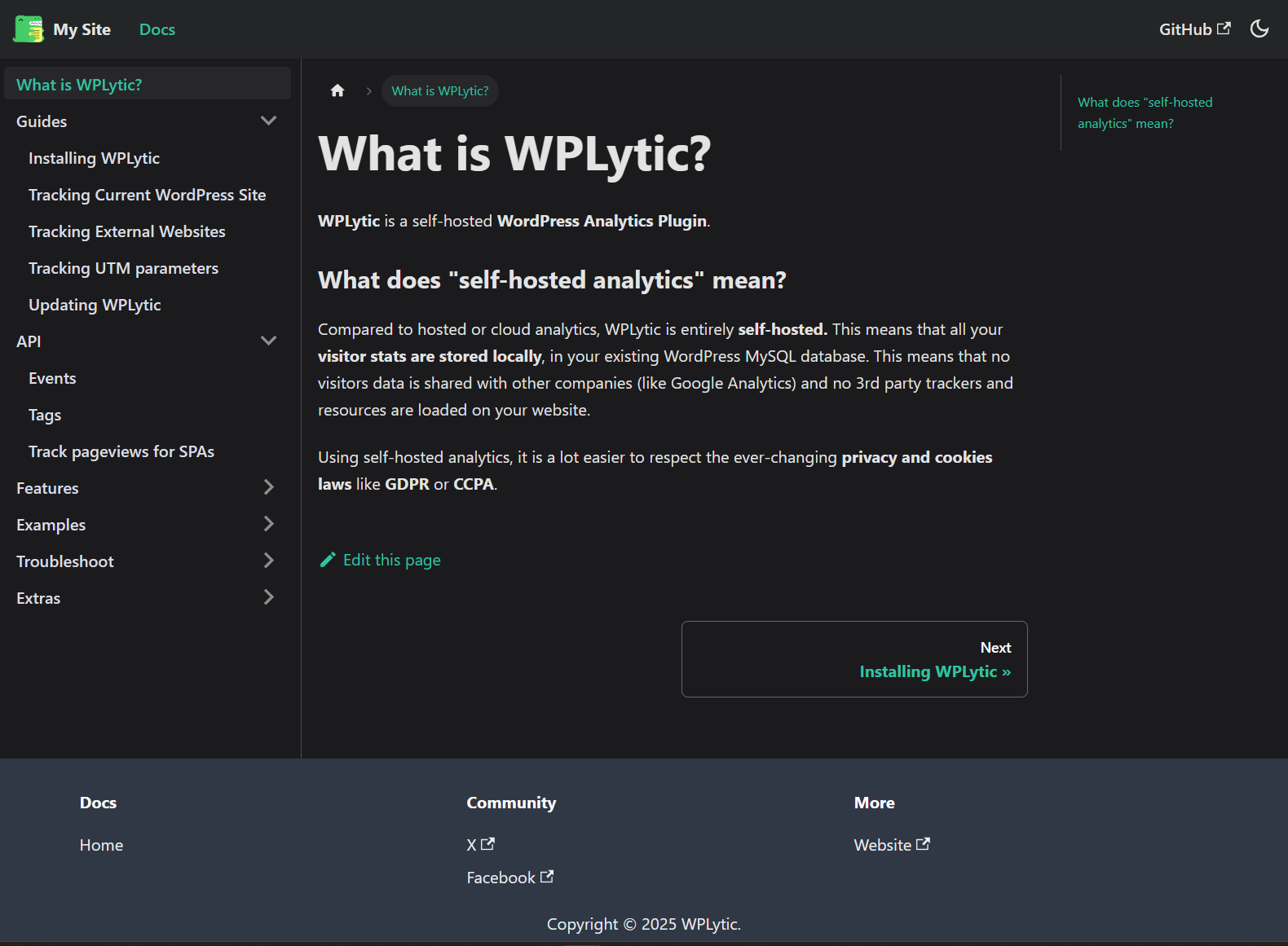Collapse the API sidebar category
The height and width of the screenshot is (946, 1288).
(x=268, y=341)
